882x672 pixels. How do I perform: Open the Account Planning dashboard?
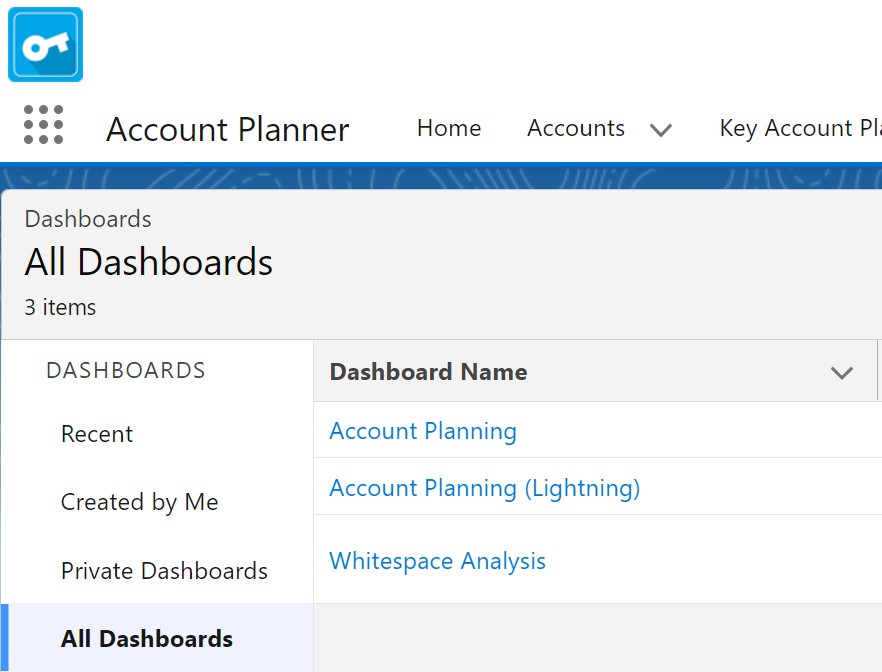tap(423, 431)
